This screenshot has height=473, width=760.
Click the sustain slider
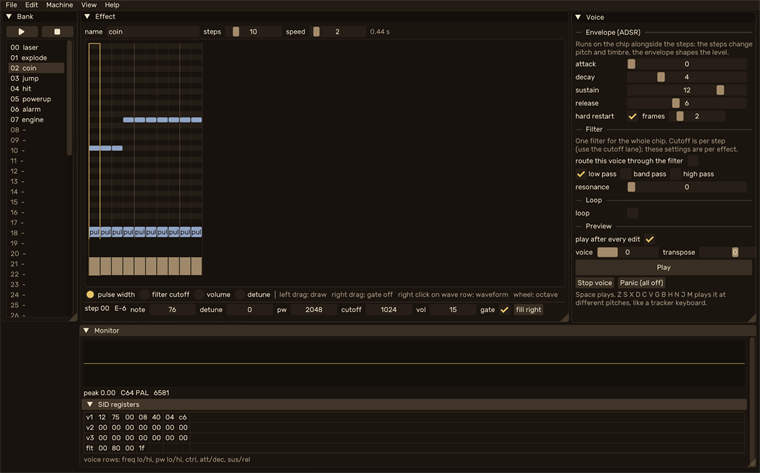686,90
